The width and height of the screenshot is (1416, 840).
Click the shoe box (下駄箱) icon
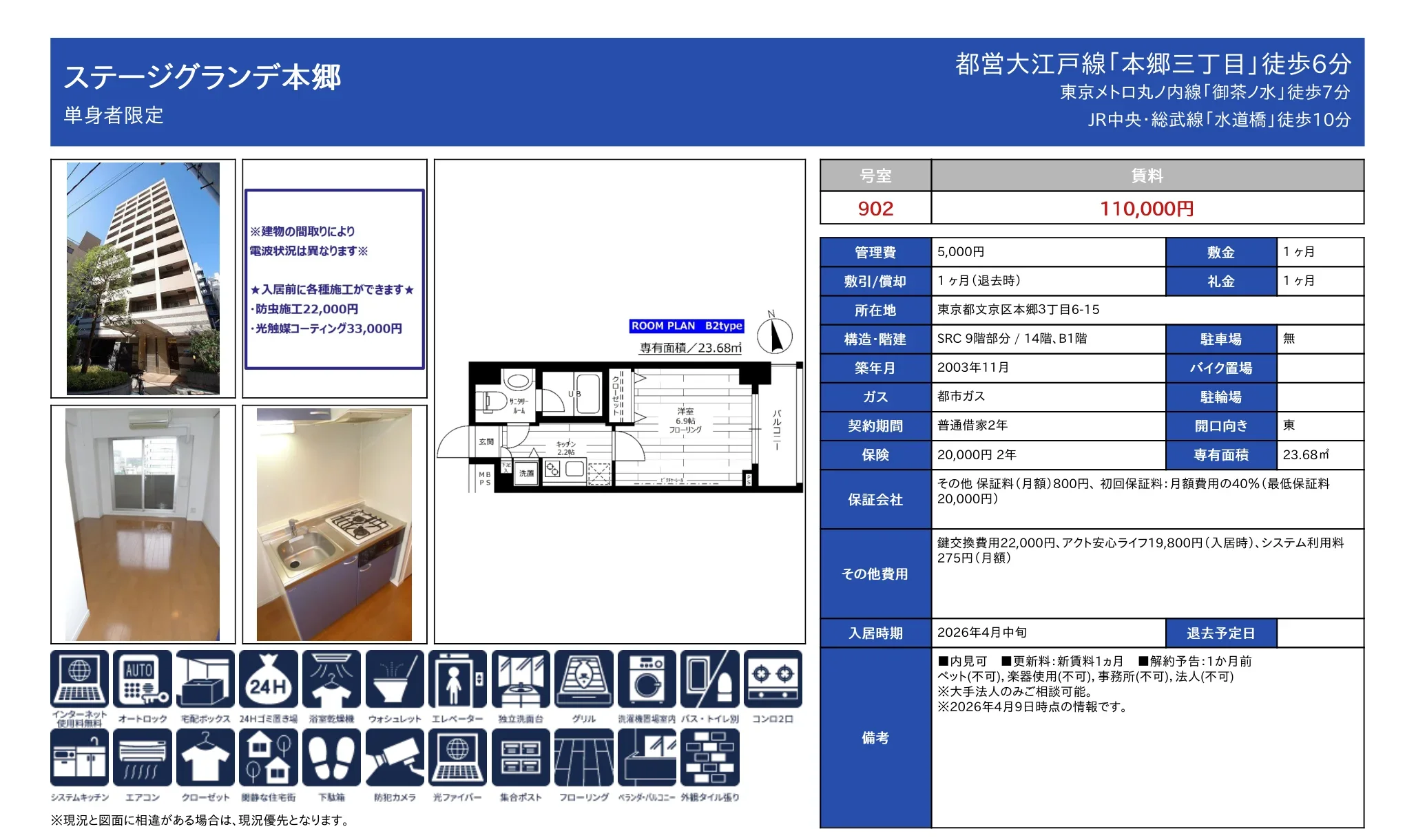[331, 757]
